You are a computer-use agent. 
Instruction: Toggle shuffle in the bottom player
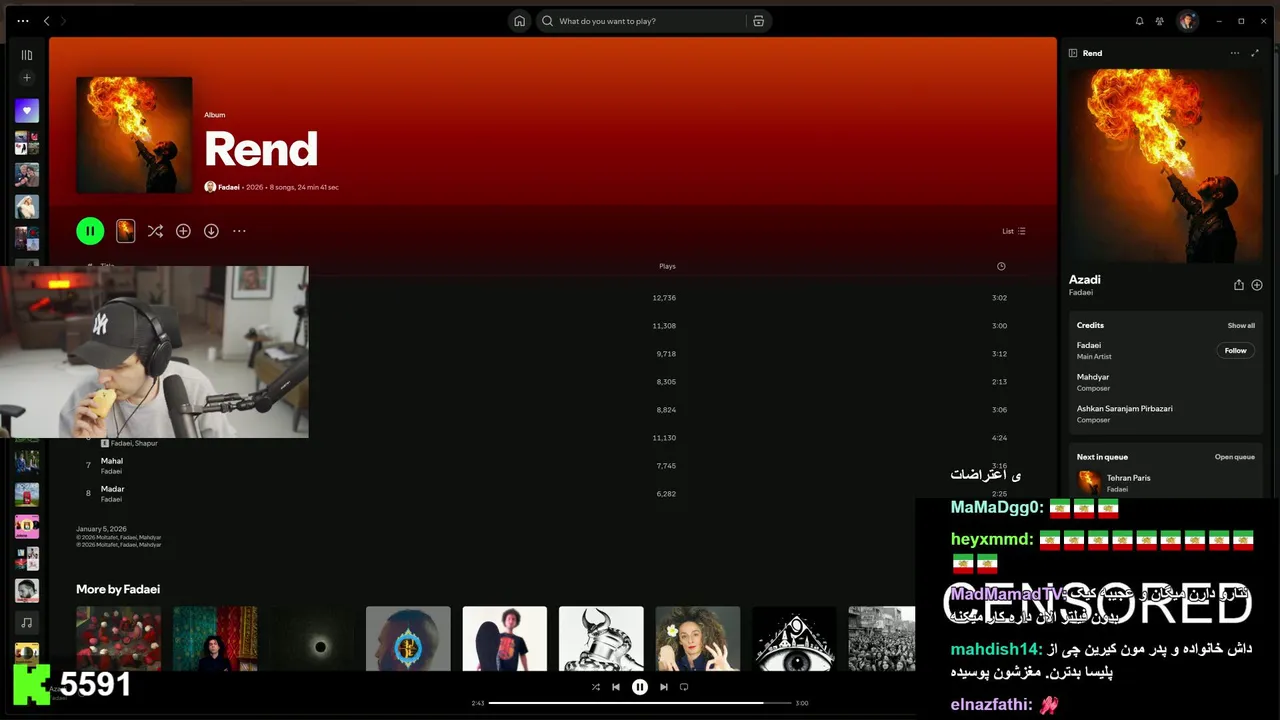596,687
